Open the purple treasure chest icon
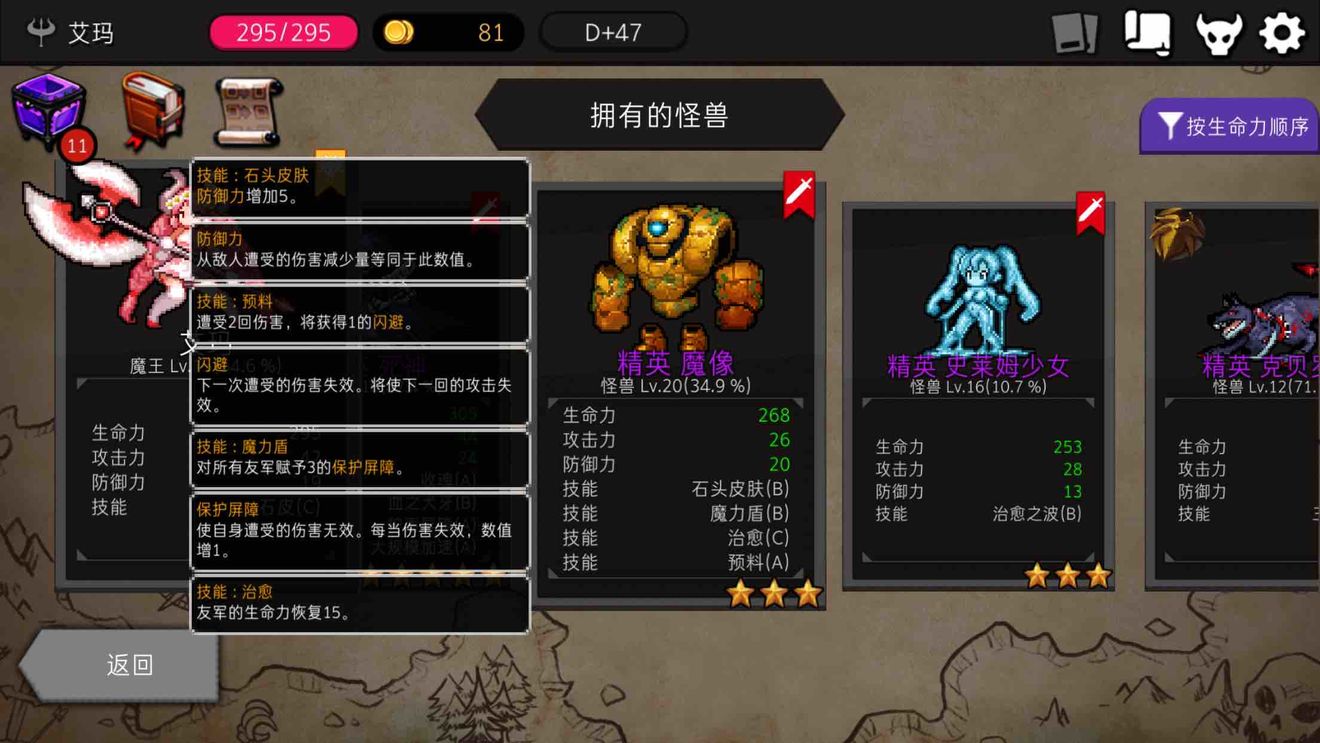This screenshot has height=743, width=1320. 48,110
